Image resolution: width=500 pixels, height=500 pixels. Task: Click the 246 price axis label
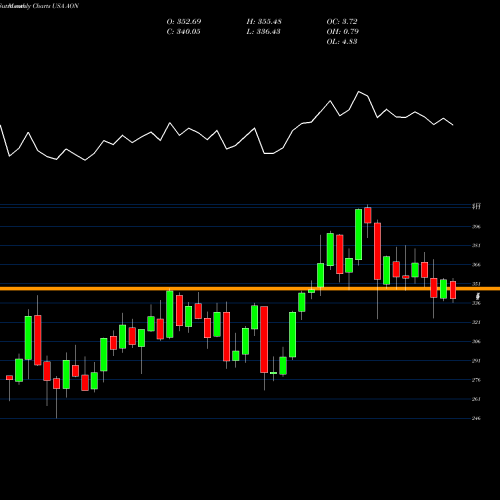(476, 418)
